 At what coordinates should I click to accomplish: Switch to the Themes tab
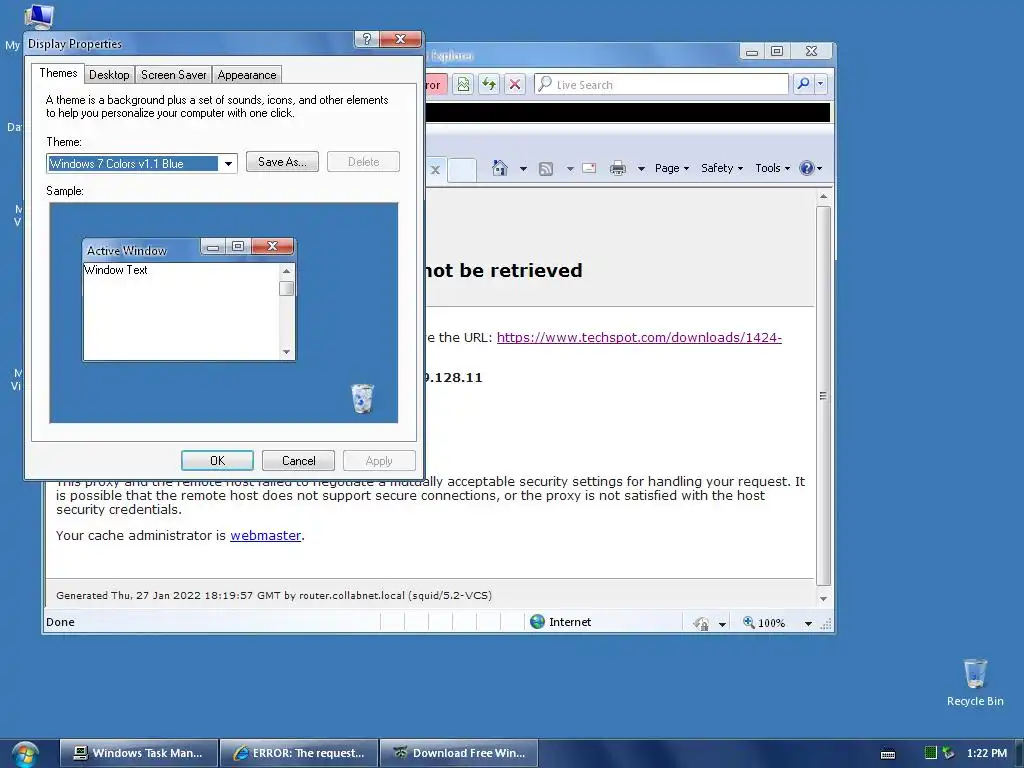click(x=58, y=72)
